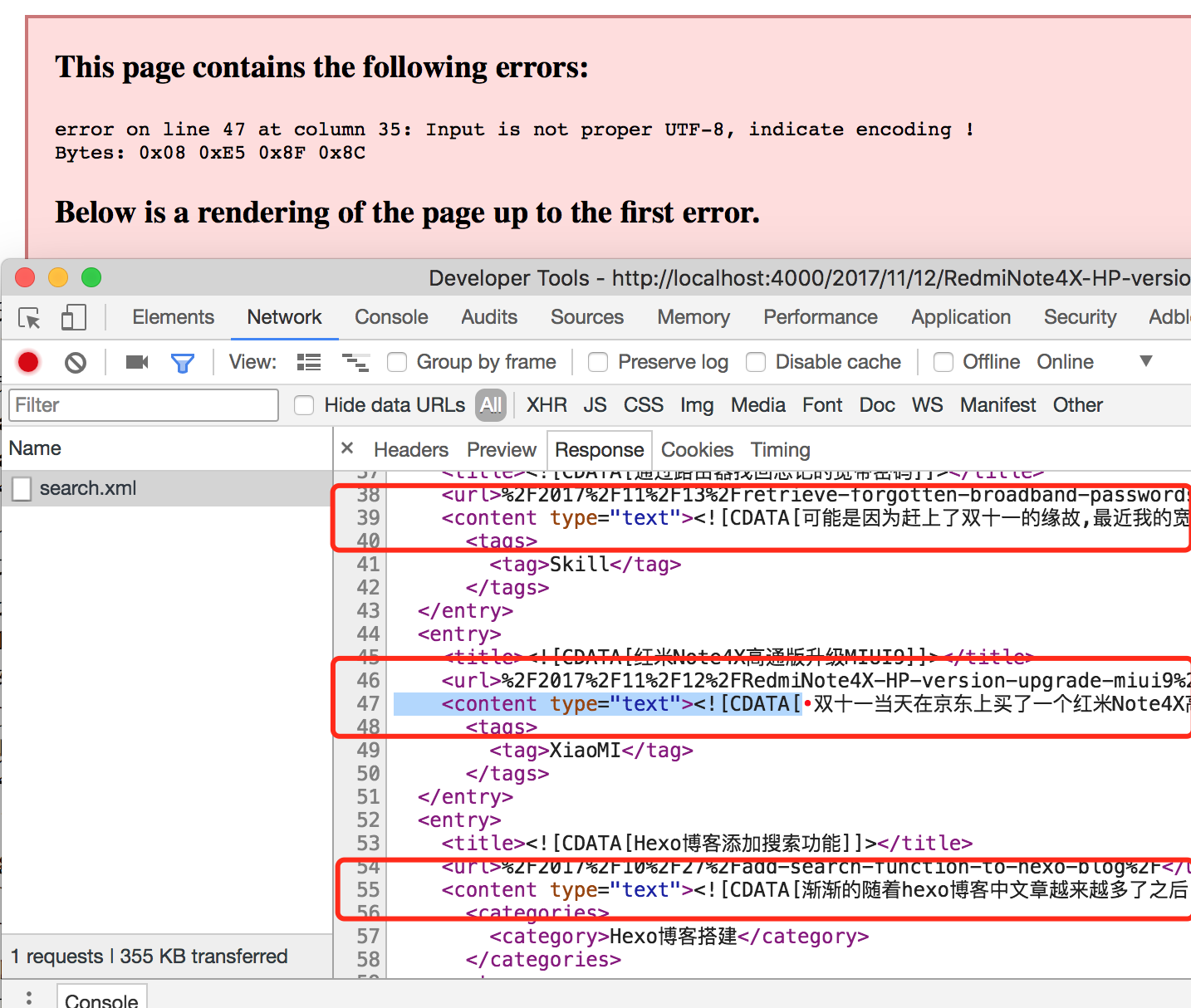This screenshot has height=1008, width=1191.
Task: Open the Memory tab
Action: (694, 317)
